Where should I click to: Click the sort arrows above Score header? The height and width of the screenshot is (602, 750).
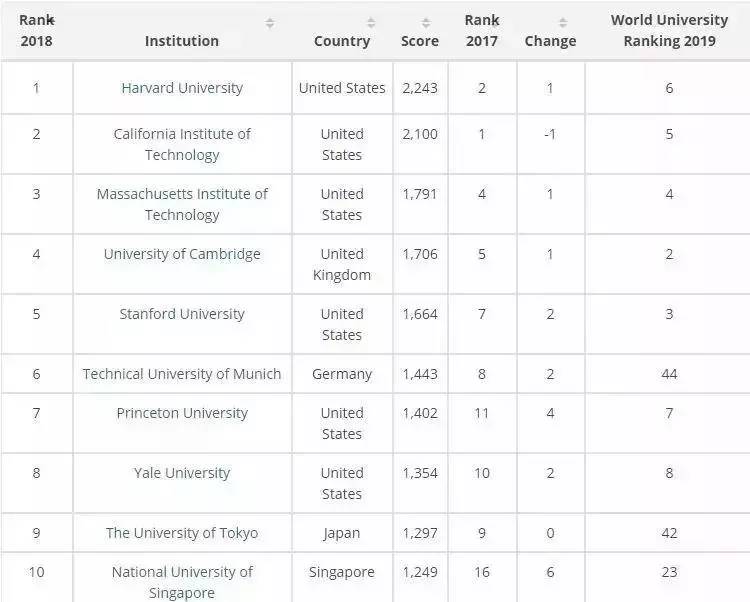[426, 23]
